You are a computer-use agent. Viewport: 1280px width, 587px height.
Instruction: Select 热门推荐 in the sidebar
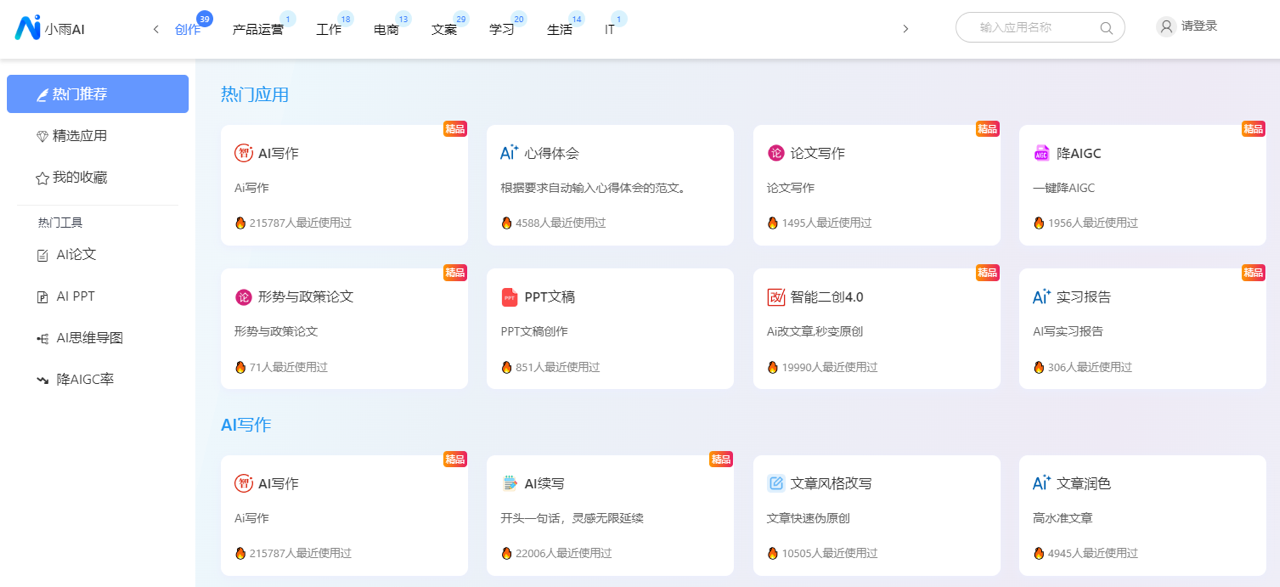click(x=98, y=94)
